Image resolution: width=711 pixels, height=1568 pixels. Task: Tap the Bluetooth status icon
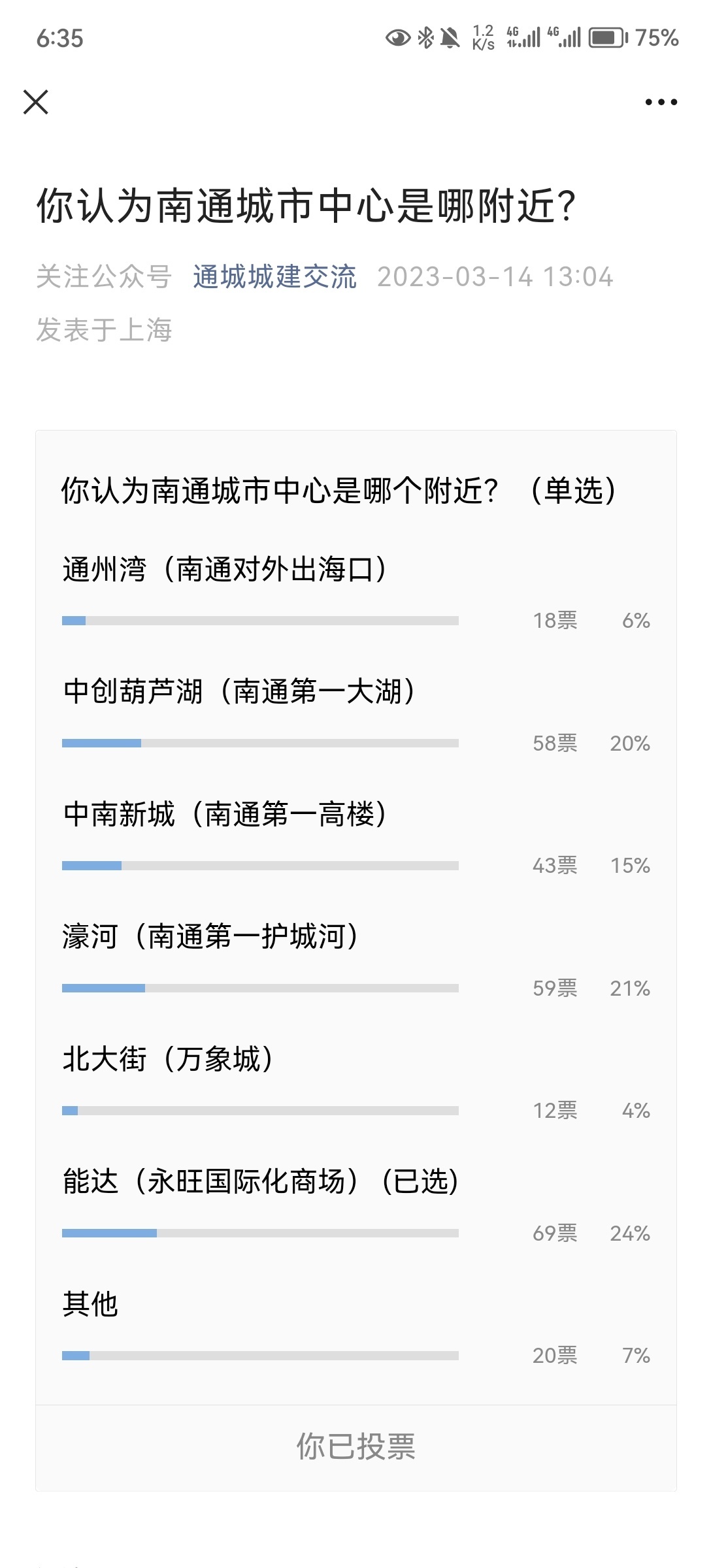[425, 38]
